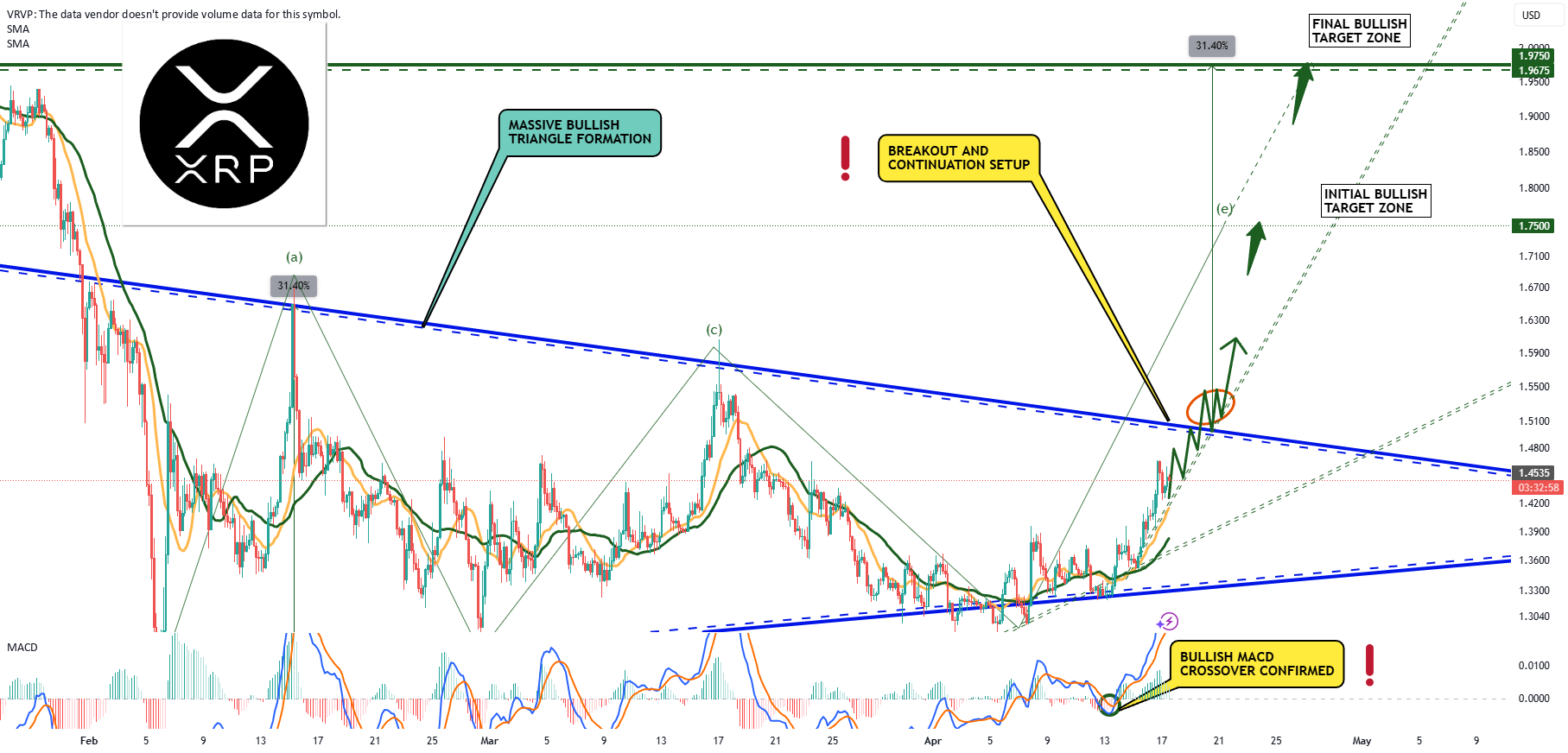Click the green circle on MACD crossover
The width and height of the screenshot is (1568, 753).
click(1109, 704)
